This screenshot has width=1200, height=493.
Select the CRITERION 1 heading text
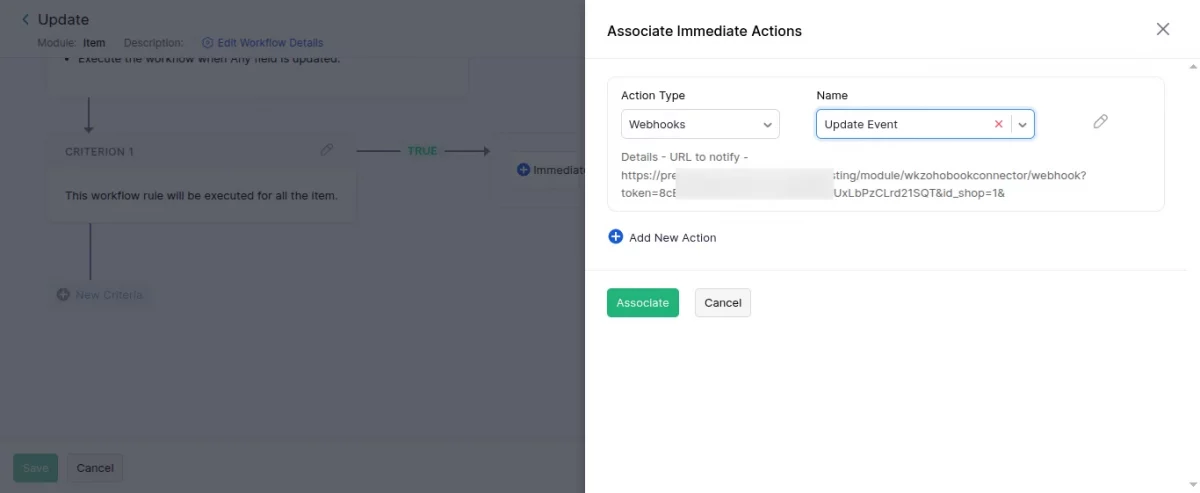click(99, 152)
